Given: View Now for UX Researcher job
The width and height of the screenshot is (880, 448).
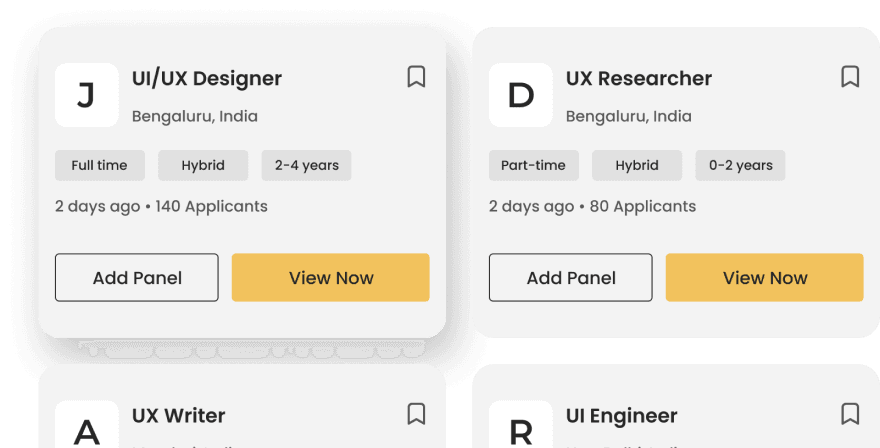Looking at the screenshot, I should 764,277.
